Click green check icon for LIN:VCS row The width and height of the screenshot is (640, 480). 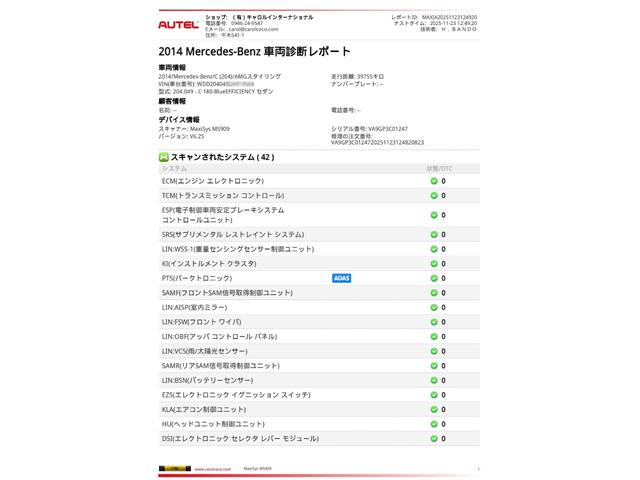(434, 351)
